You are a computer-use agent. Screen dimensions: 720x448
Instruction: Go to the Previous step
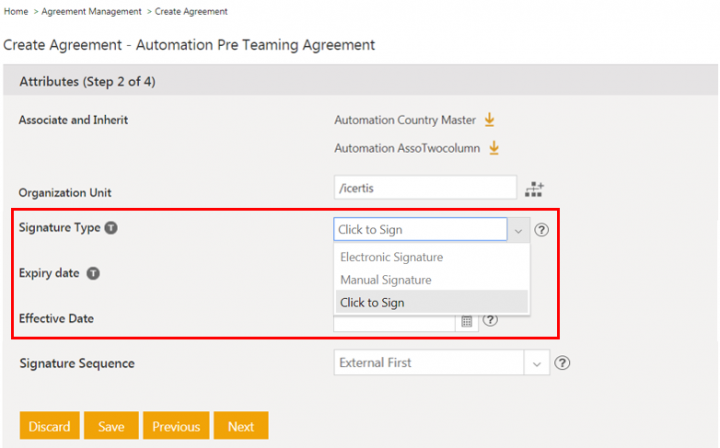176,426
